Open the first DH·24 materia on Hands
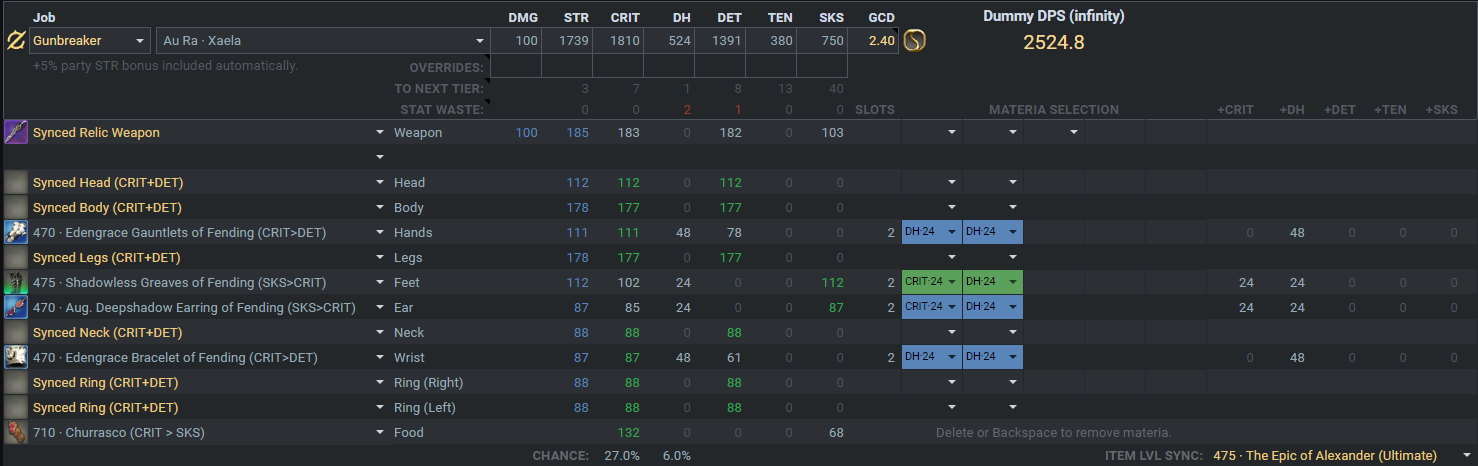Image resolution: width=1478 pixels, height=466 pixels. pyautogui.click(x=931, y=232)
